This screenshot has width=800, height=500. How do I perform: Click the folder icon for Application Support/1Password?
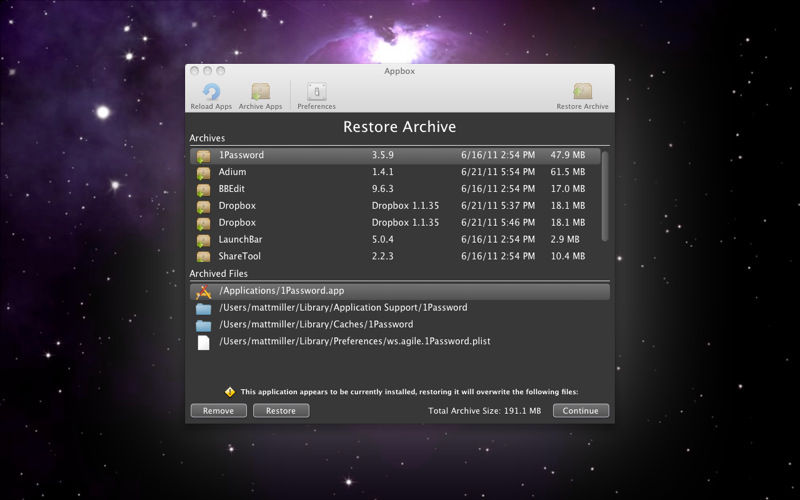[204, 309]
